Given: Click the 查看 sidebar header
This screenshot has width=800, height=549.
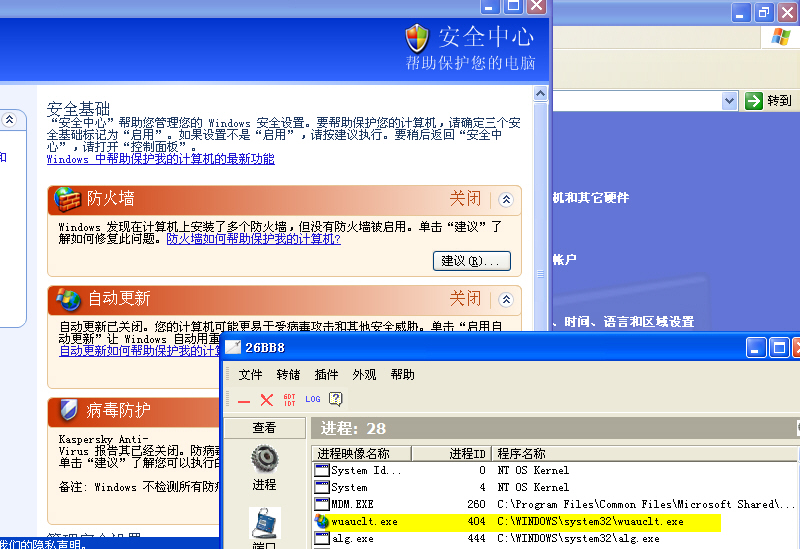Looking at the screenshot, I should pyautogui.click(x=264, y=428).
